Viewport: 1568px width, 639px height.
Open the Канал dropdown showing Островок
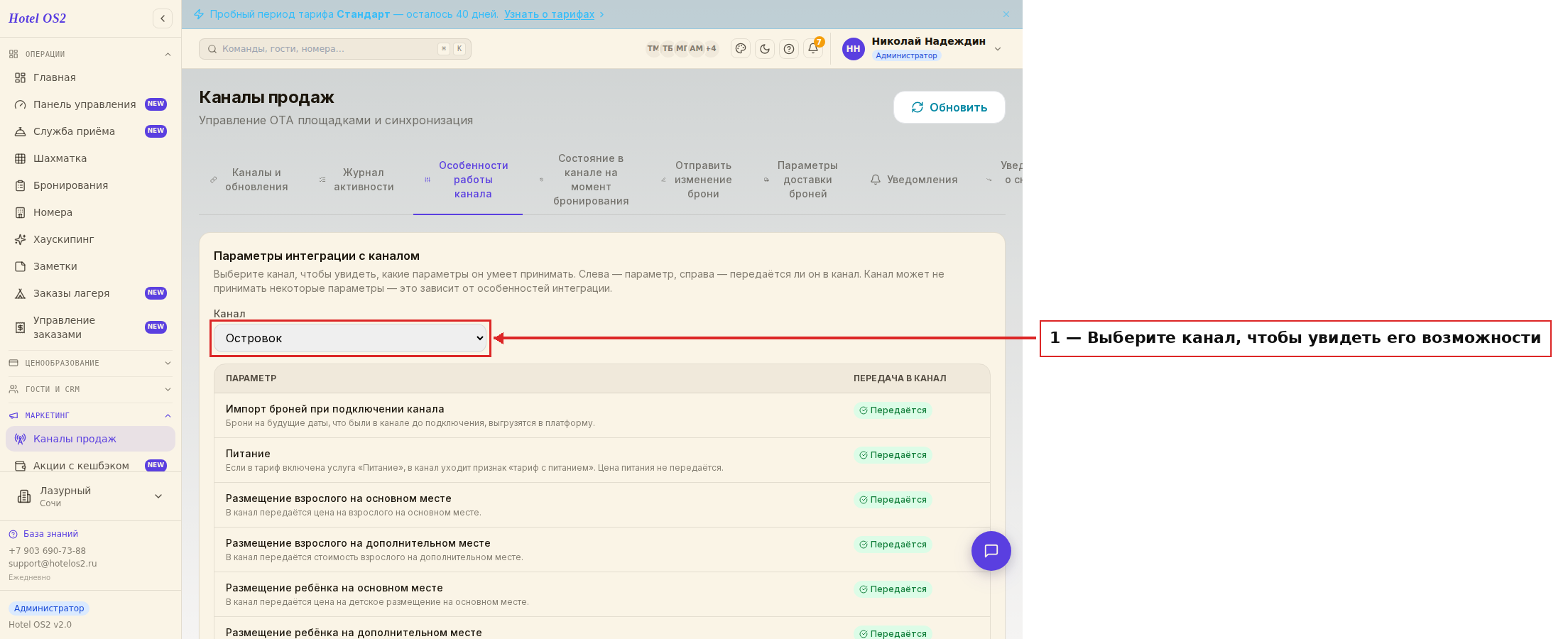click(351, 338)
